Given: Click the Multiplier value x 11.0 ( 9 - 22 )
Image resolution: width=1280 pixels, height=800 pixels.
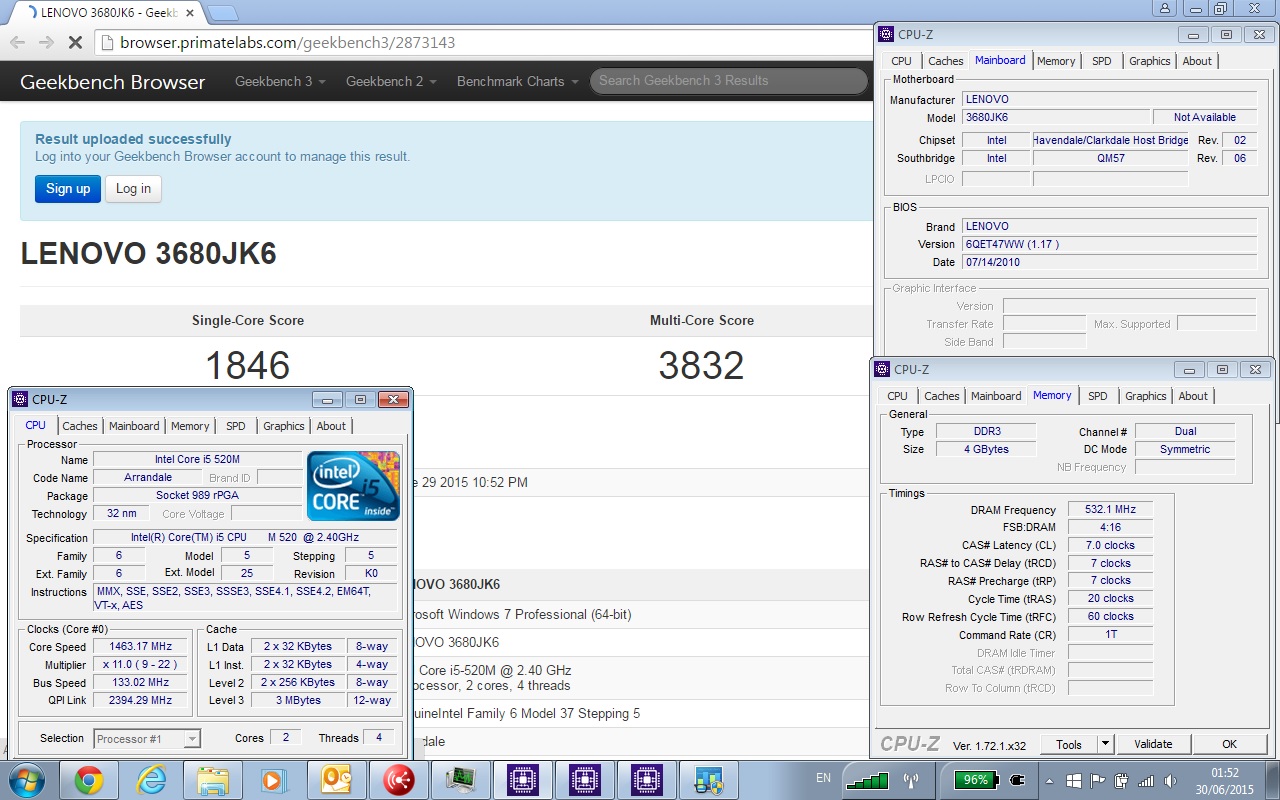Looking at the screenshot, I should (140, 665).
